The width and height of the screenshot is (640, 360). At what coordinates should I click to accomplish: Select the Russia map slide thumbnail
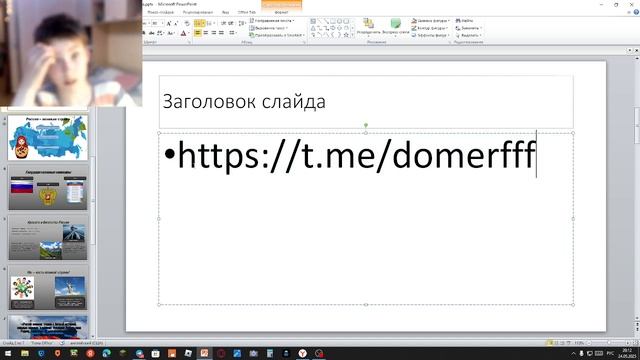48,138
